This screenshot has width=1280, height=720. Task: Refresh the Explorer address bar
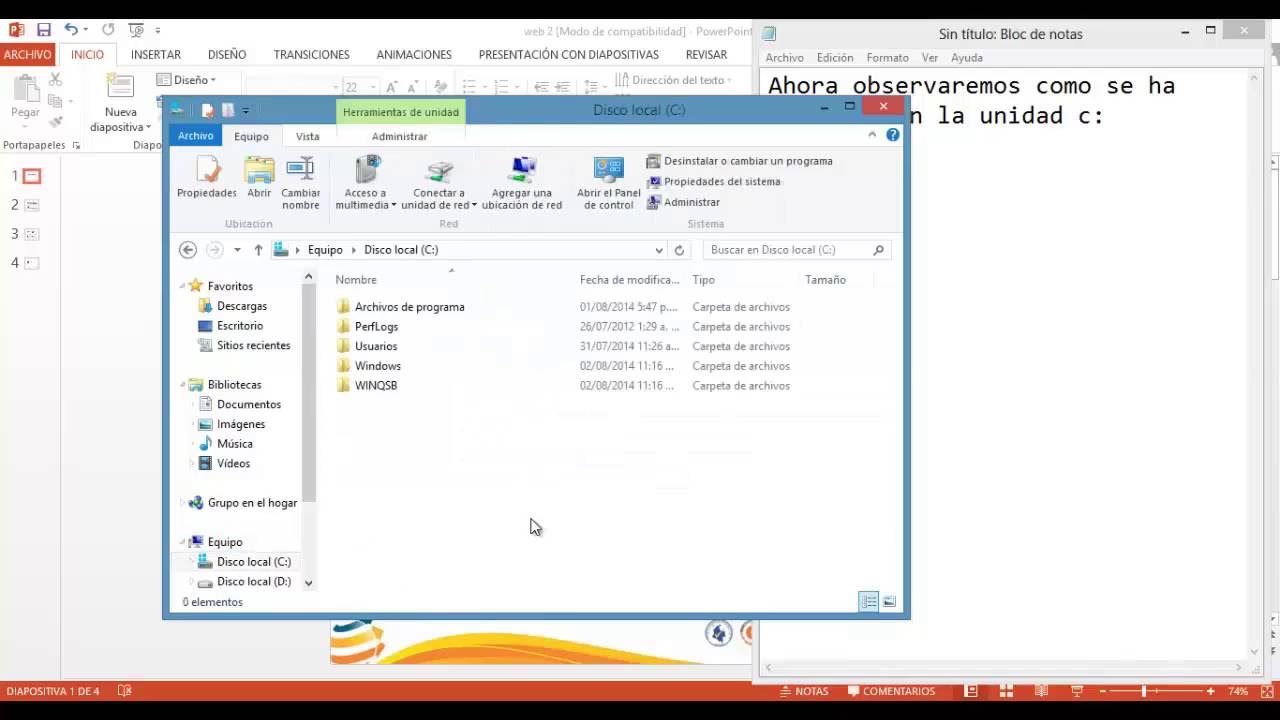(x=679, y=250)
